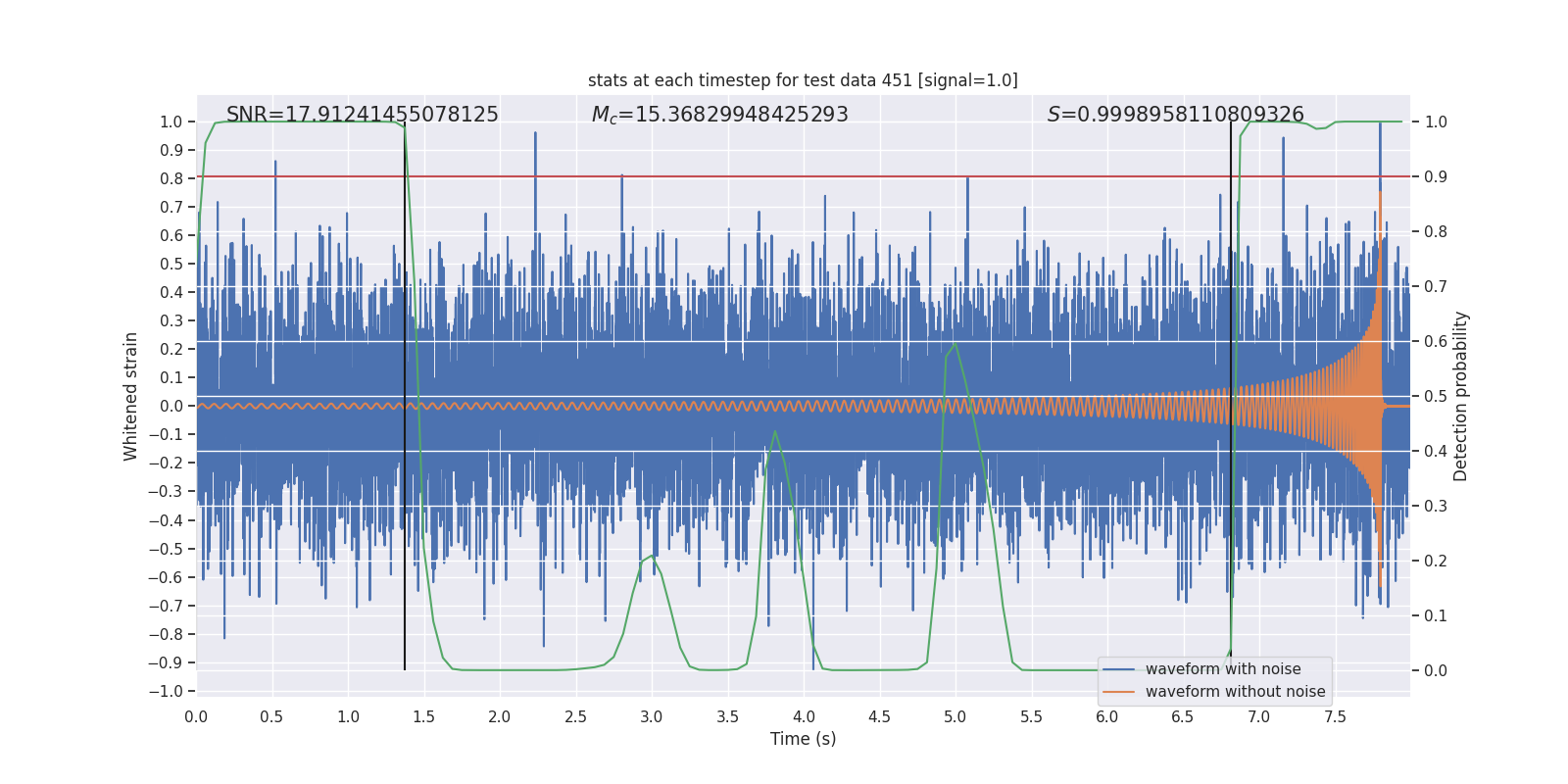The image size is (1568, 784).
Task: Click the 2.5 tick label on Time axis
Action: point(575,716)
